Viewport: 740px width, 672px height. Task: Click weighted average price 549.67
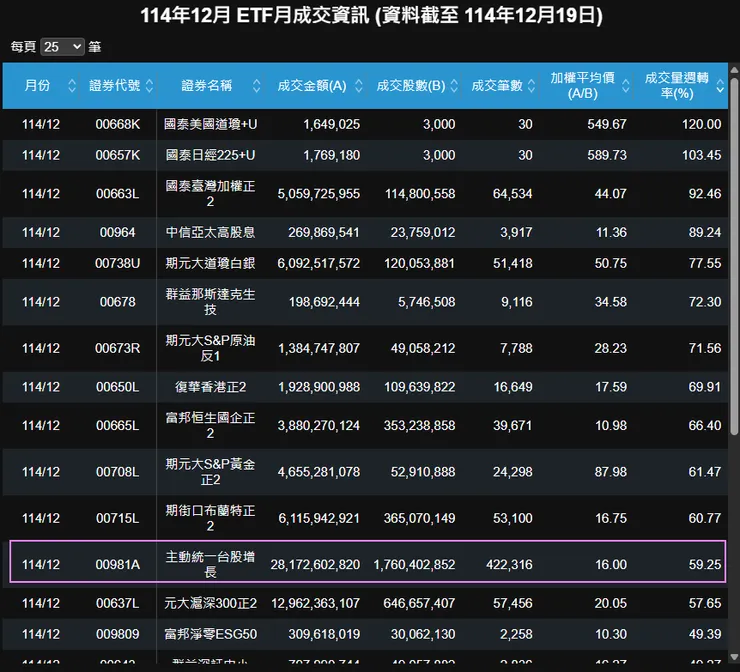click(x=607, y=124)
